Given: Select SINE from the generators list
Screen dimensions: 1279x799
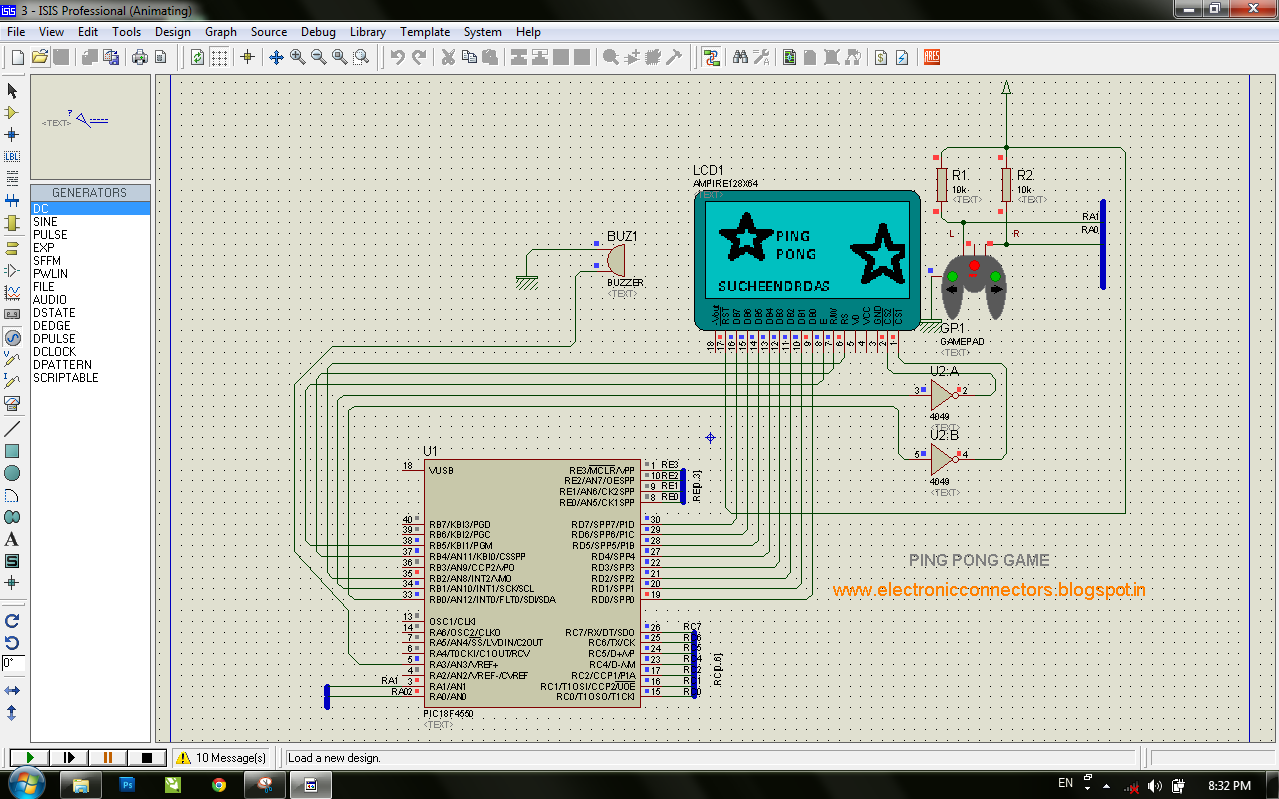Looking at the screenshot, I should pos(45,221).
